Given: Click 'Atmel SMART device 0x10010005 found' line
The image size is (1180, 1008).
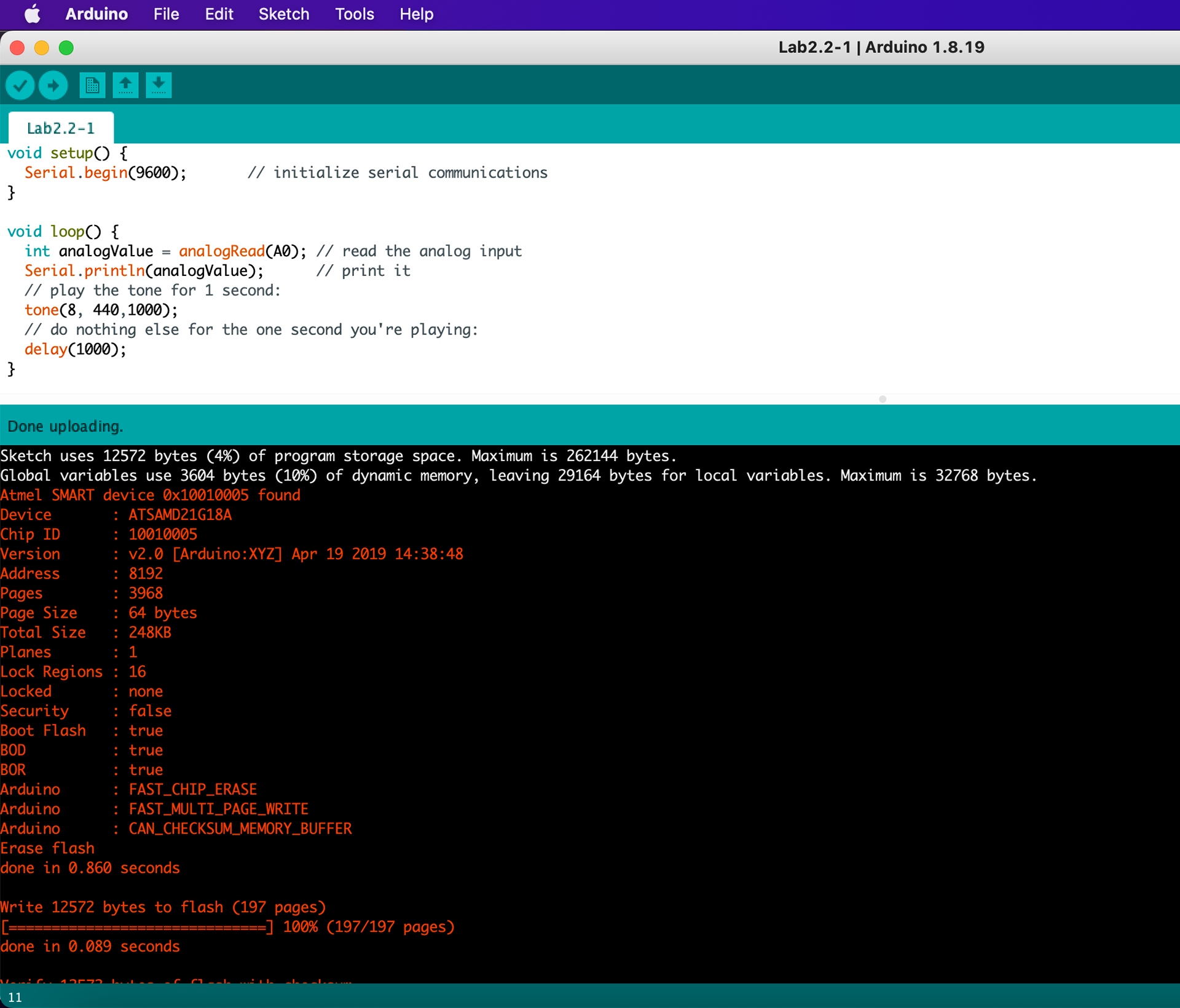Looking at the screenshot, I should pos(151,495).
